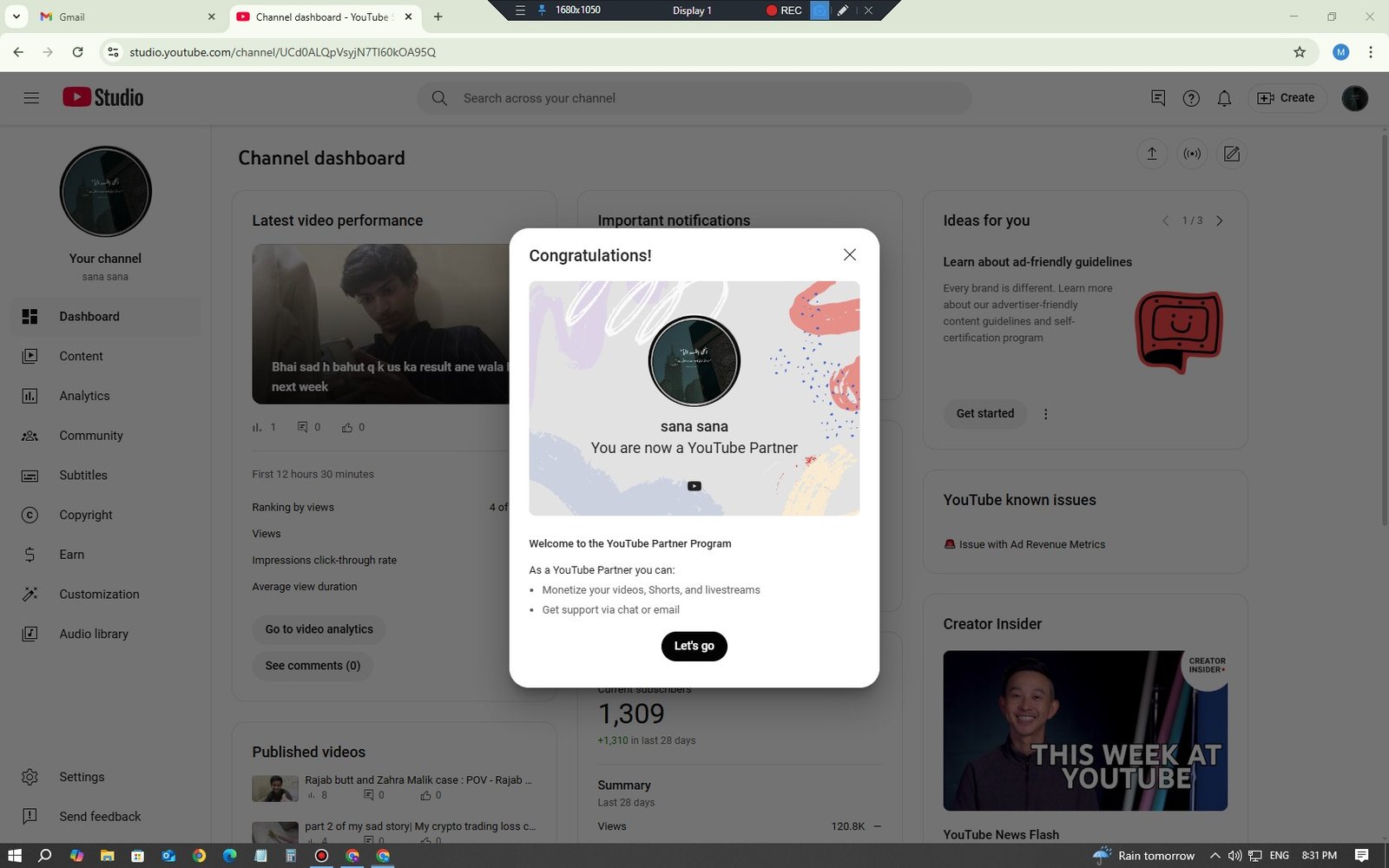Viewport: 1389px width, 868px height.
Task: Close the Gmail tab
Action: click(211, 16)
